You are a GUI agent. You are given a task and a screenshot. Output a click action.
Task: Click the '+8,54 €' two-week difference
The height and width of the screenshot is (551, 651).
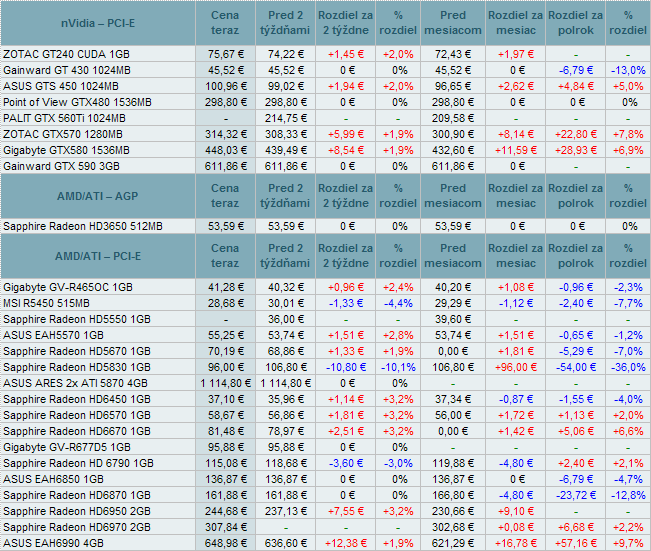coord(346,150)
